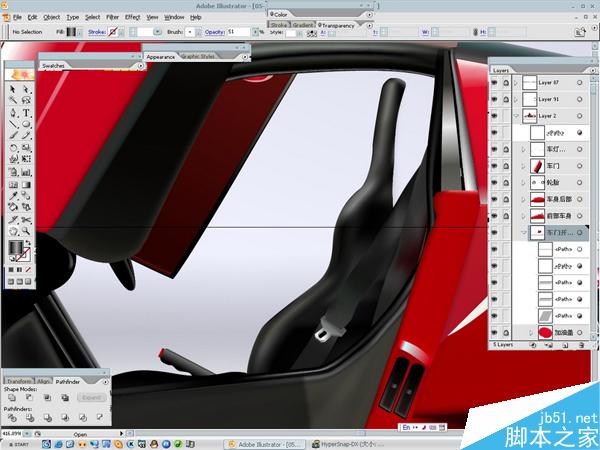The width and height of the screenshot is (600, 450).
Task: Hide Layer 87 via its eye icon
Action: (494, 82)
